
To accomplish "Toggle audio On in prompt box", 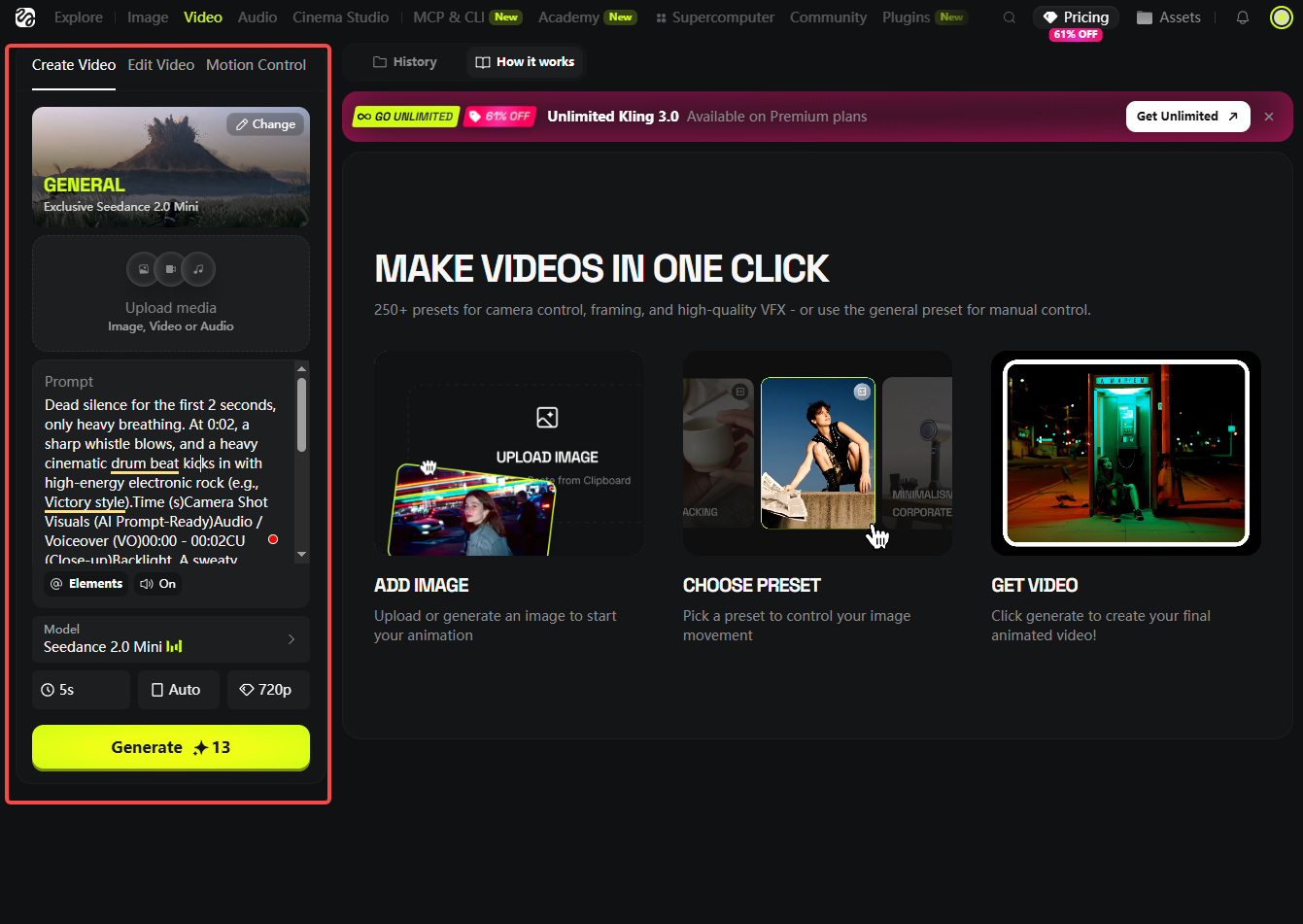I will 157,584.
